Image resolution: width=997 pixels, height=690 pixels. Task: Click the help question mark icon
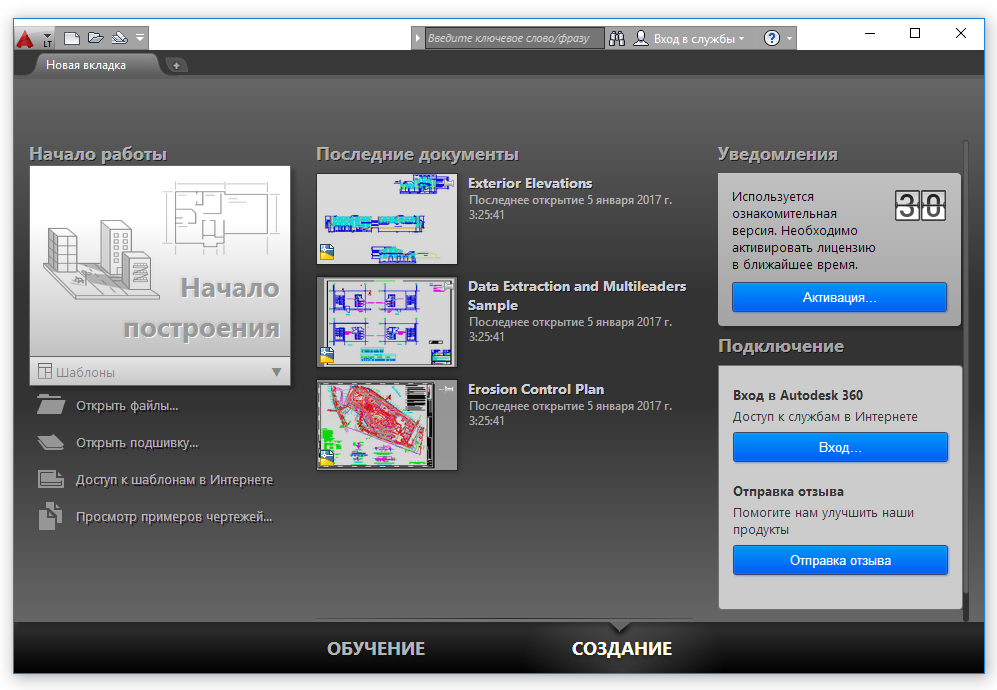pyautogui.click(x=772, y=39)
